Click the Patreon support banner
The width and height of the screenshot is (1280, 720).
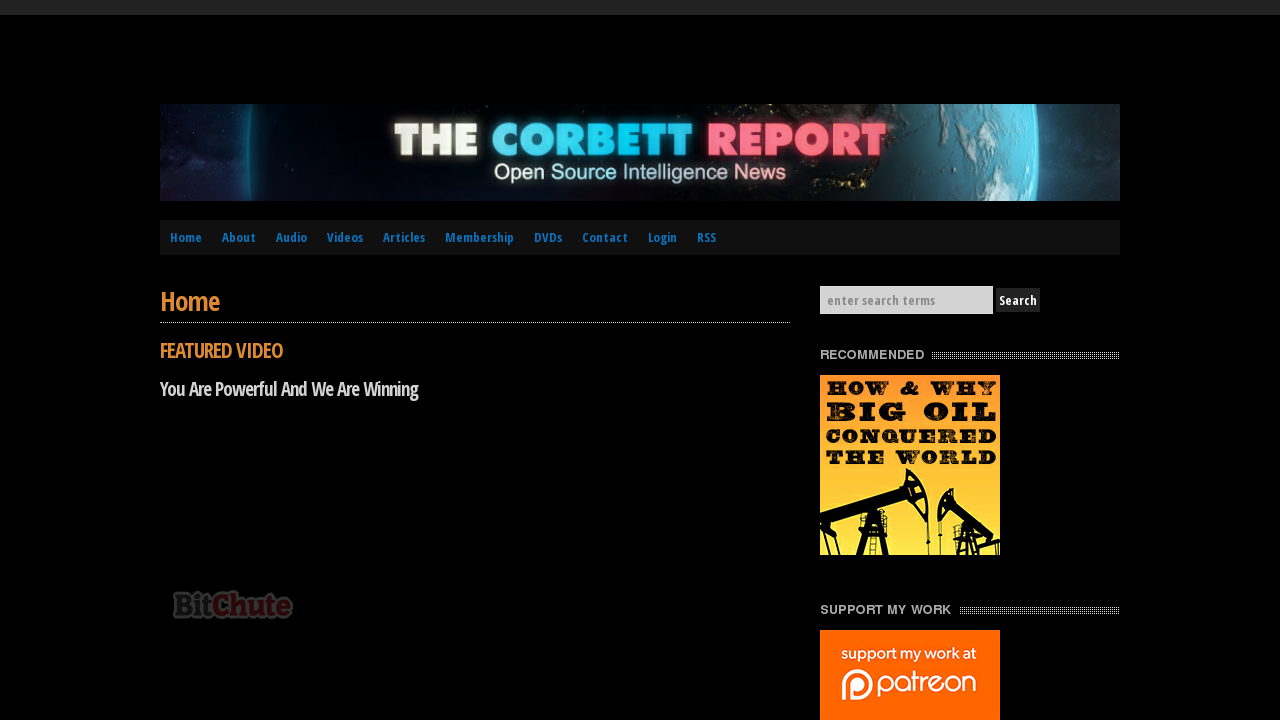910,675
